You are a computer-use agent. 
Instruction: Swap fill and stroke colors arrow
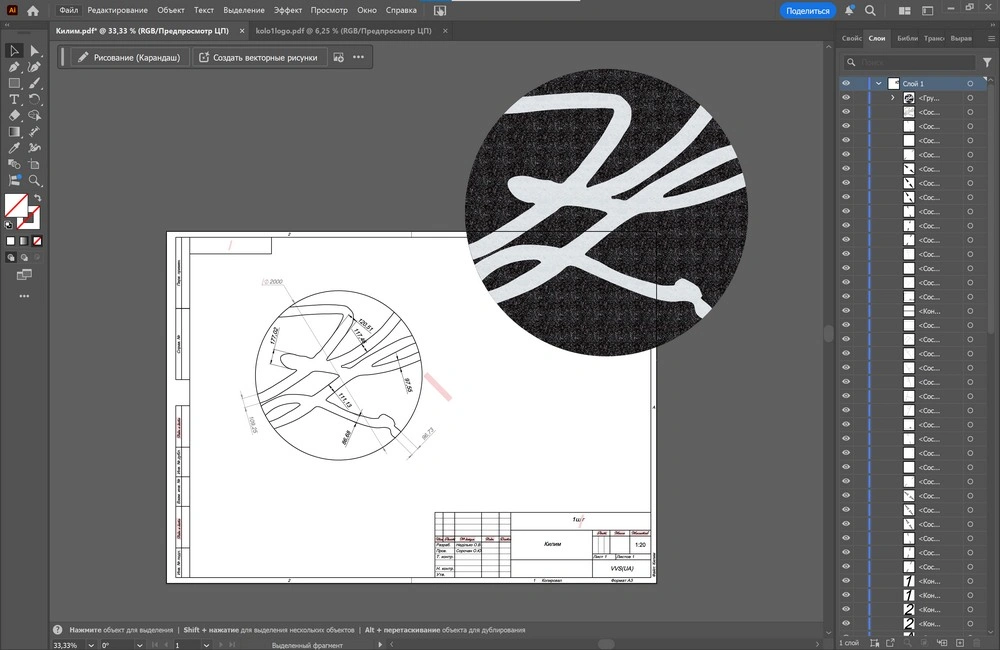(x=36, y=199)
